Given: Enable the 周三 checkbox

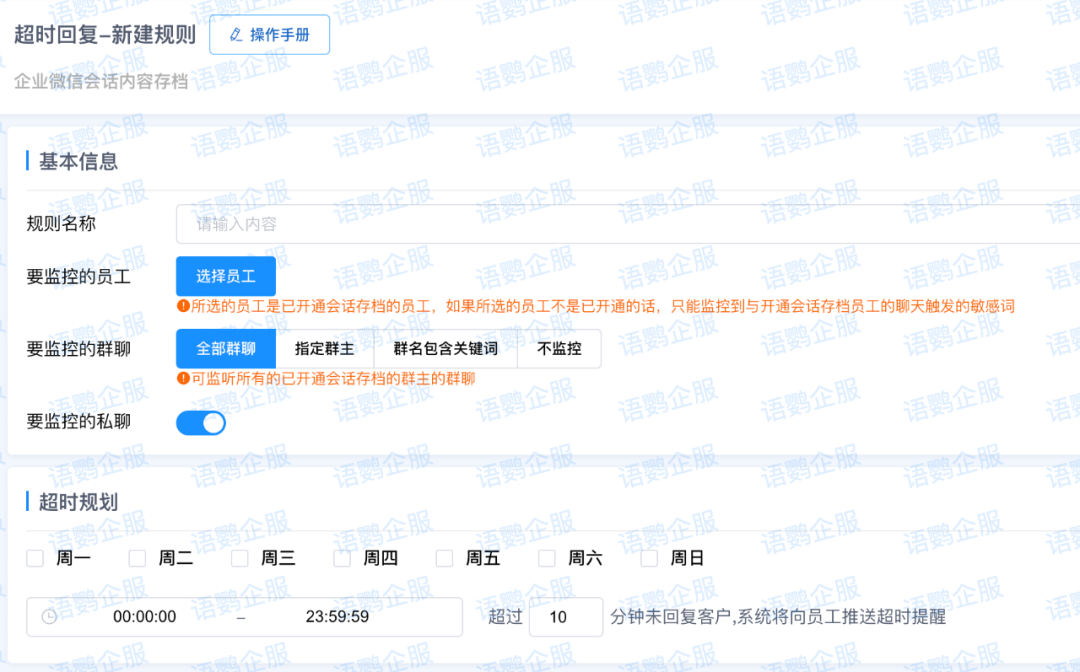Looking at the screenshot, I should 240,558.
